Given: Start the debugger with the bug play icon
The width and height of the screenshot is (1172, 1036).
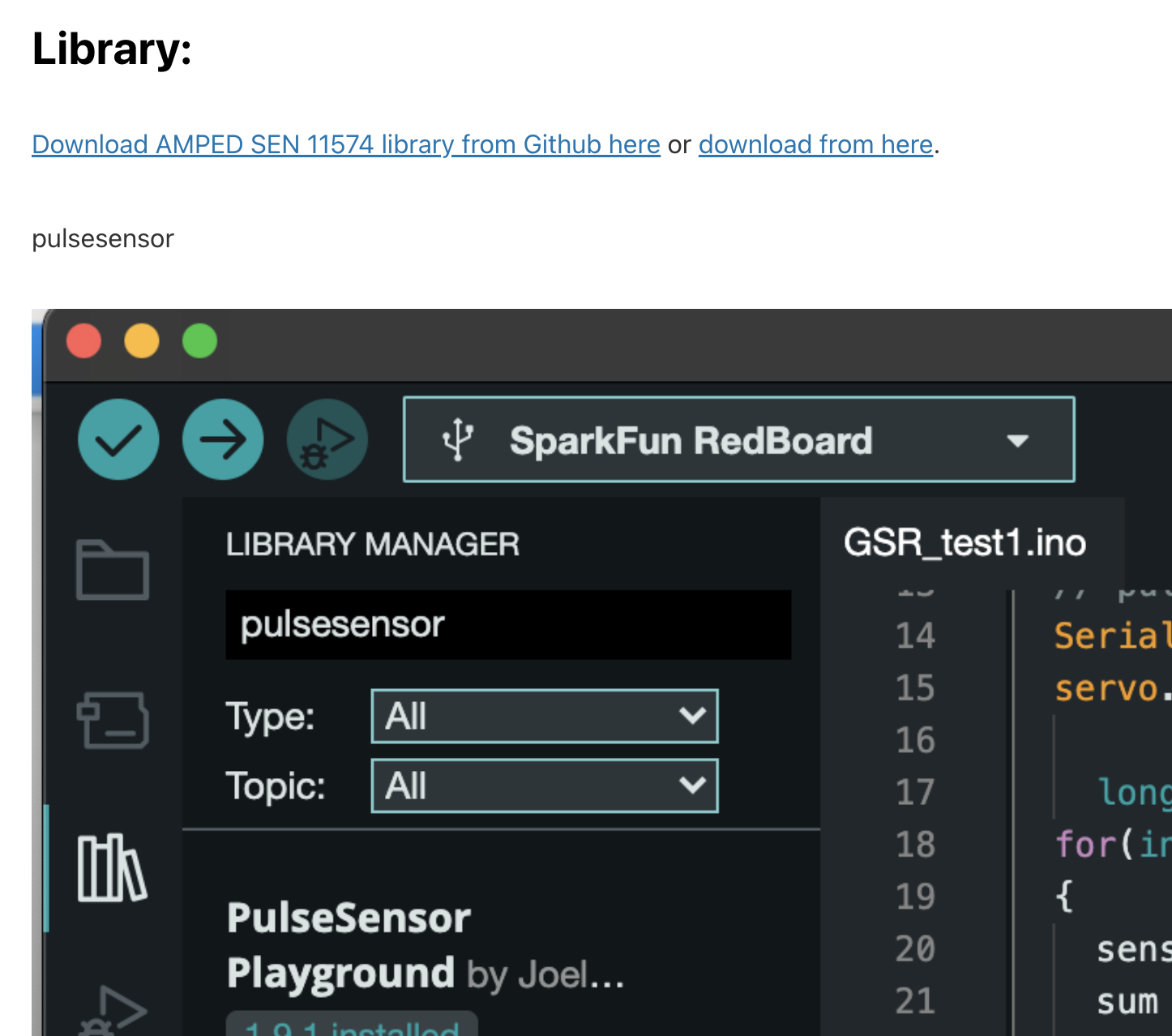Looking at the screenshot, I should [327, 439].
